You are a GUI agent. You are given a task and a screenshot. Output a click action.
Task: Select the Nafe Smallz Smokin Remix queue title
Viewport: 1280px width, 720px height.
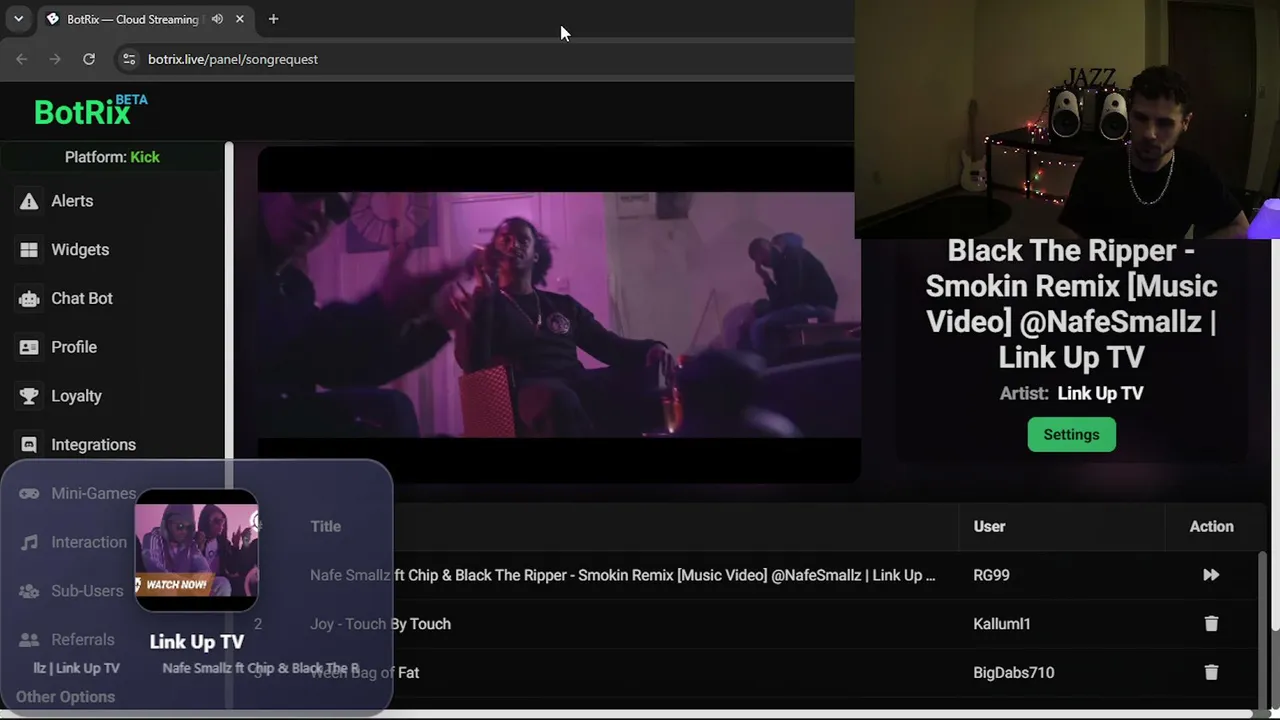tap(623, 575)
